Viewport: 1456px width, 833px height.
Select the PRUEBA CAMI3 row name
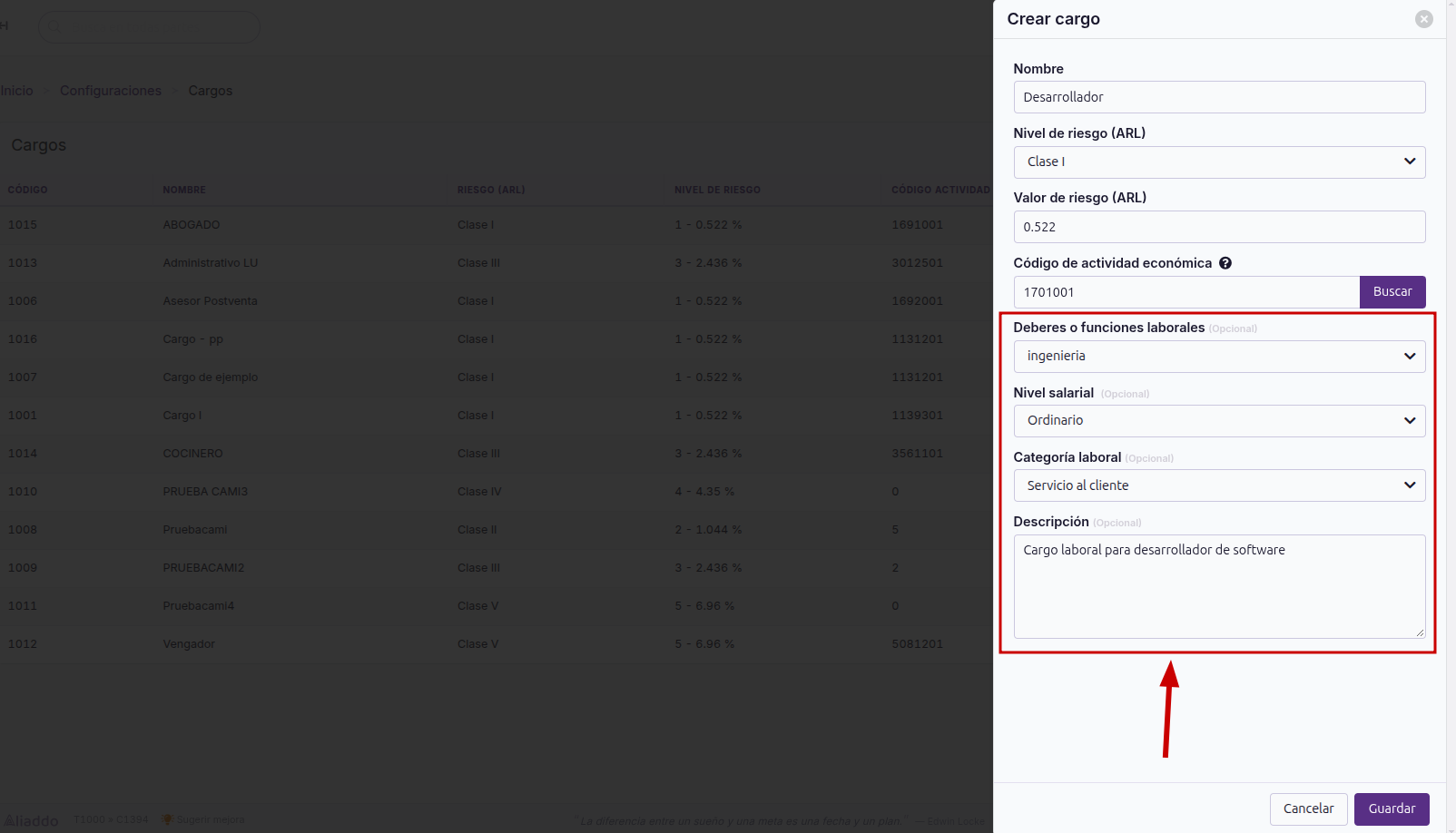tap(205, 492)
